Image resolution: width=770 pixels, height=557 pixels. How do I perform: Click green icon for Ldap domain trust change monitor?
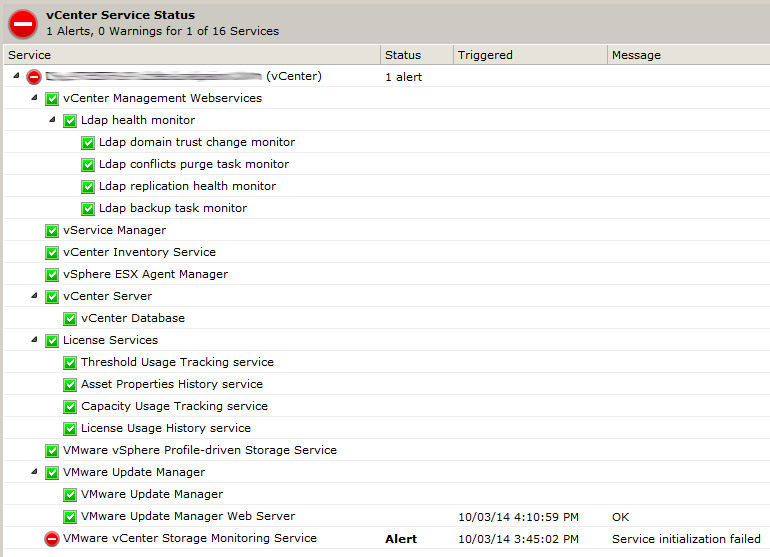88,143
